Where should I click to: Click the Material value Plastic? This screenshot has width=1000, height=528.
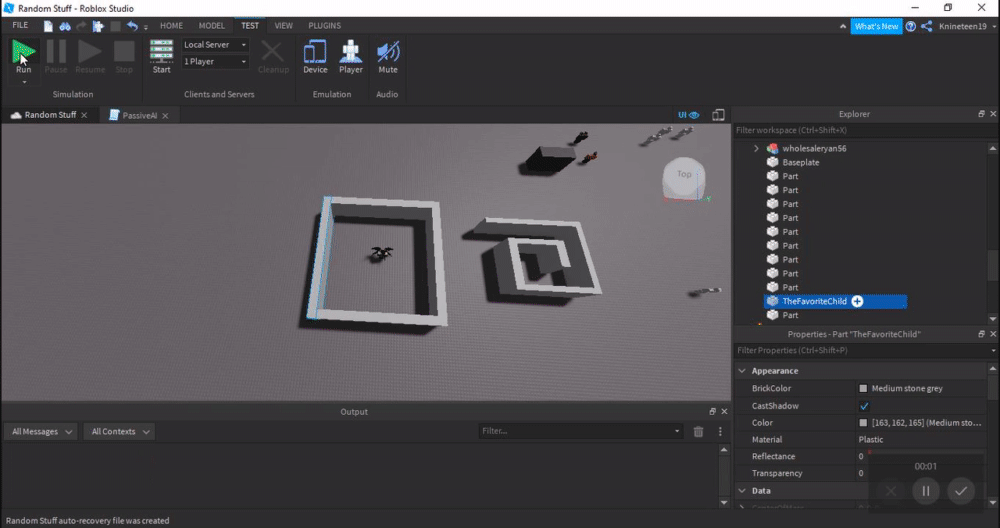(x=871, y=439)
